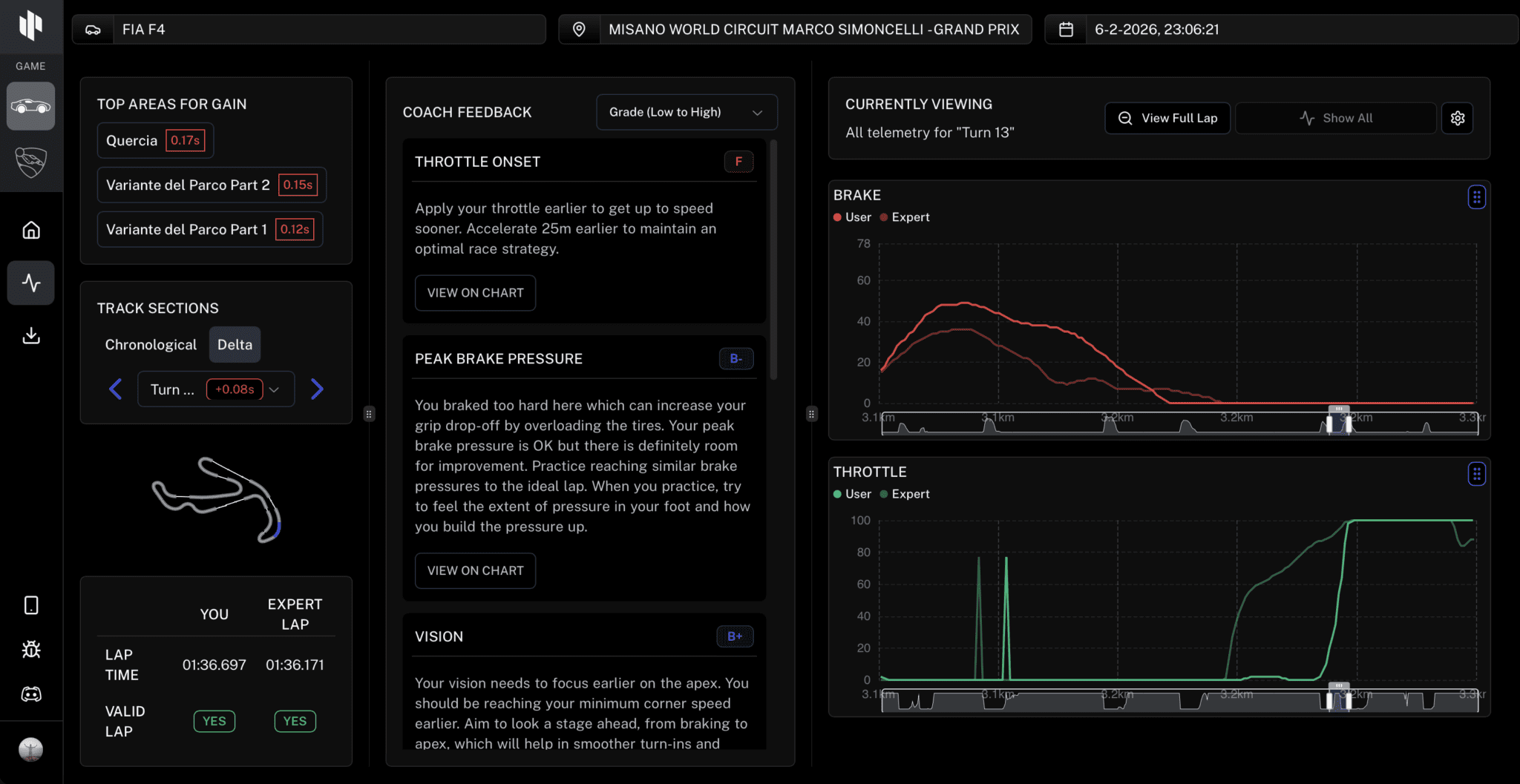This screenshot has width=1520, height=784.
Task: Select the Delta tab
Action: [235, 345]
